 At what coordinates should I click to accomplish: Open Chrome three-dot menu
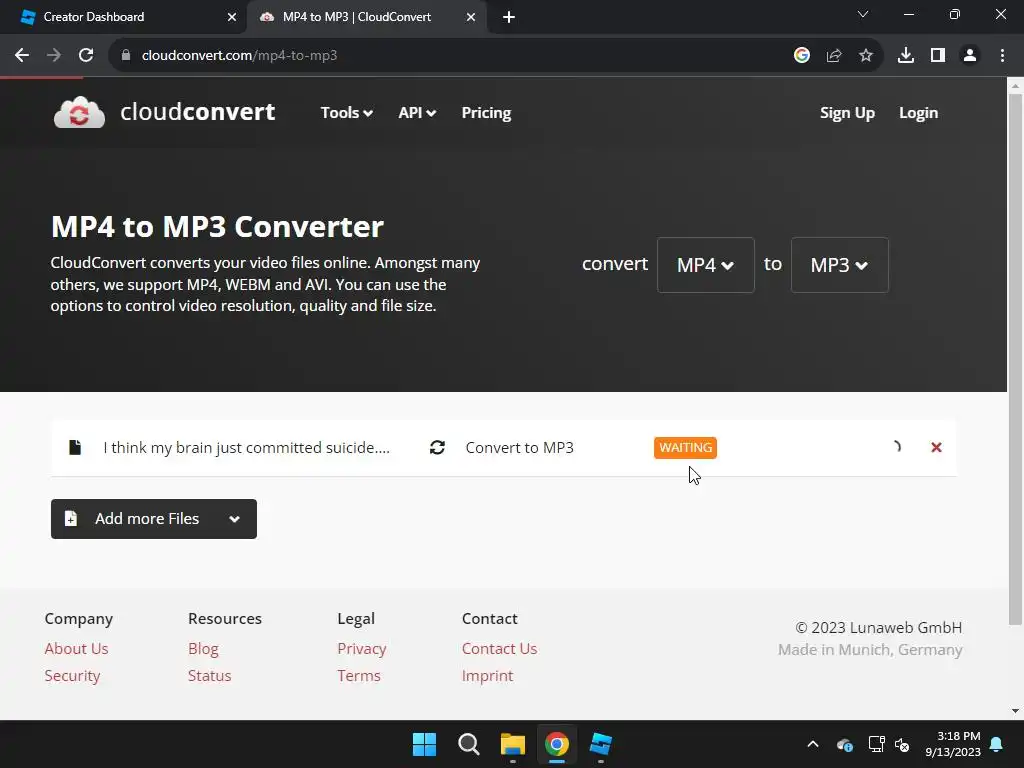pos(1002,56)
